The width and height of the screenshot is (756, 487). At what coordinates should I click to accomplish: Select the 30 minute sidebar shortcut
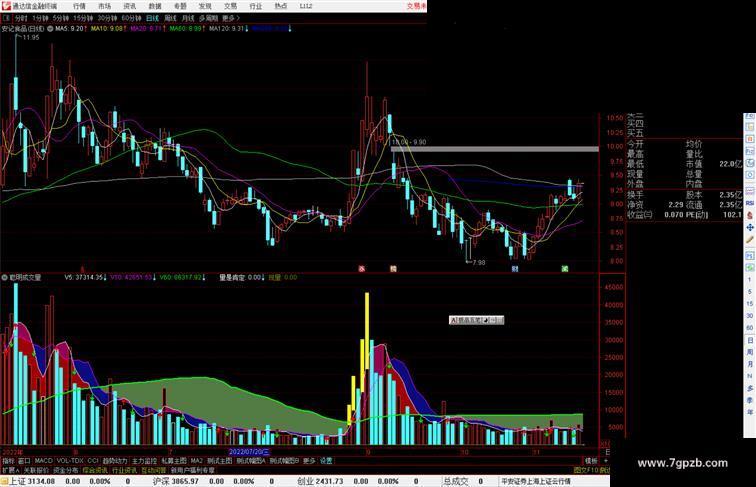click(750, 316)
